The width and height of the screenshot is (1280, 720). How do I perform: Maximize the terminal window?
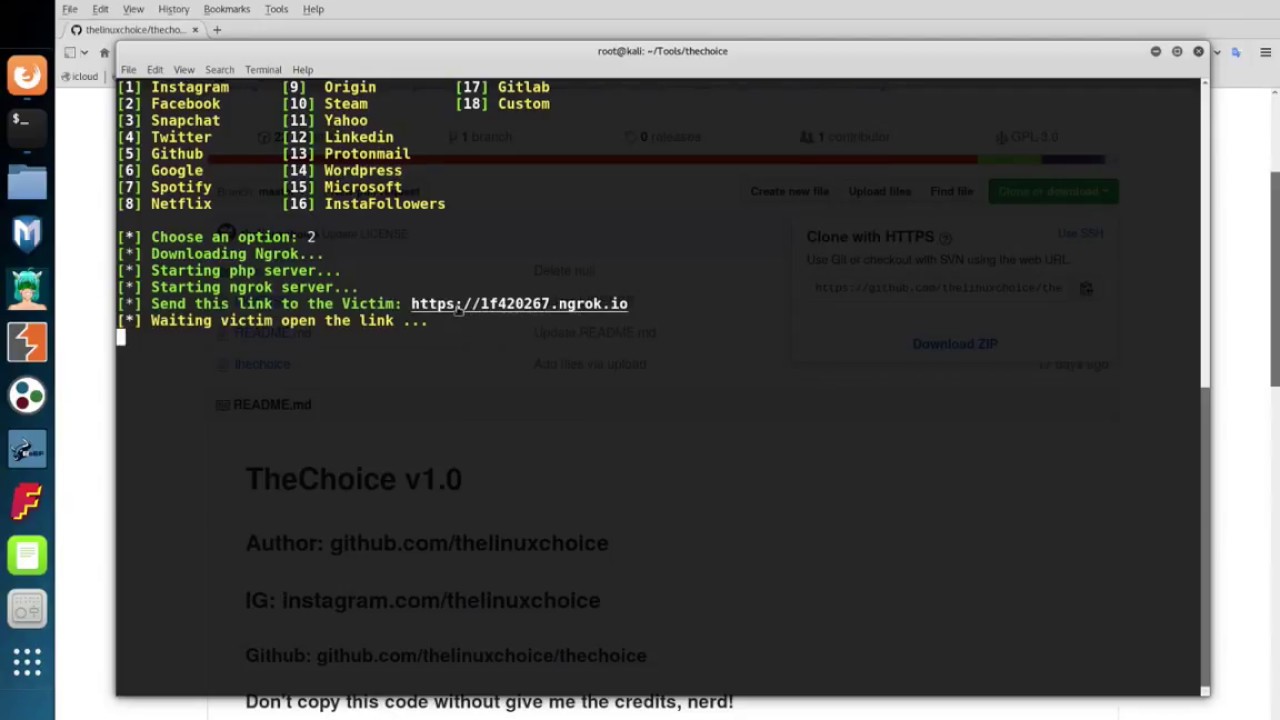[1177, 51]
